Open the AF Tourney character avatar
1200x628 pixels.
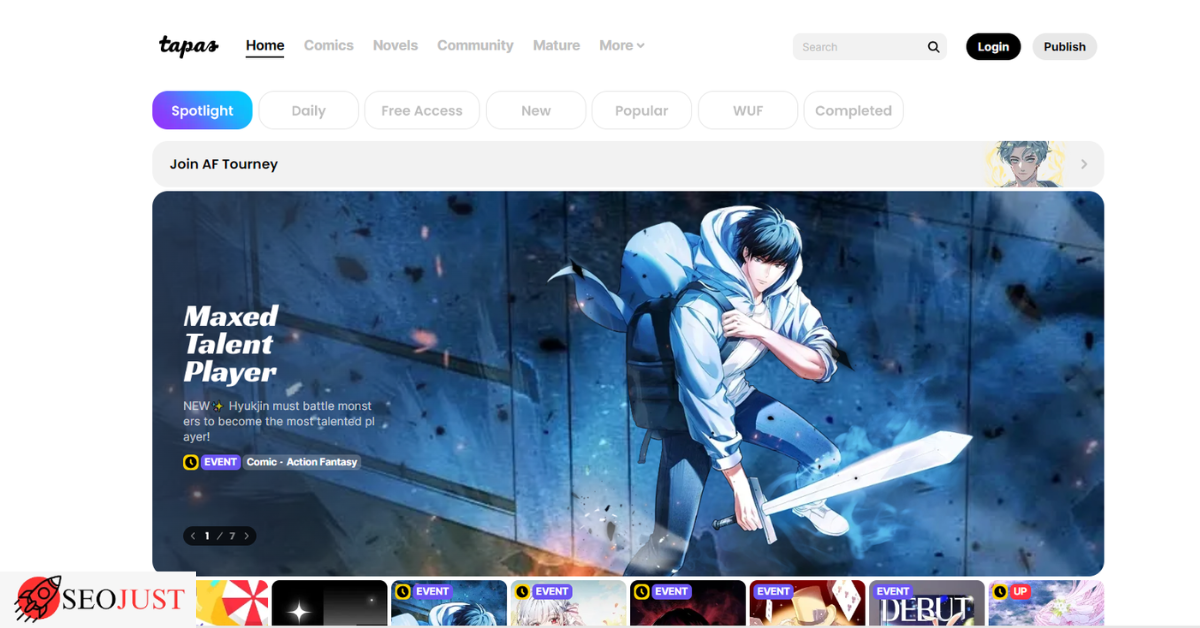pyautogui.click(x=1024, y=164)
